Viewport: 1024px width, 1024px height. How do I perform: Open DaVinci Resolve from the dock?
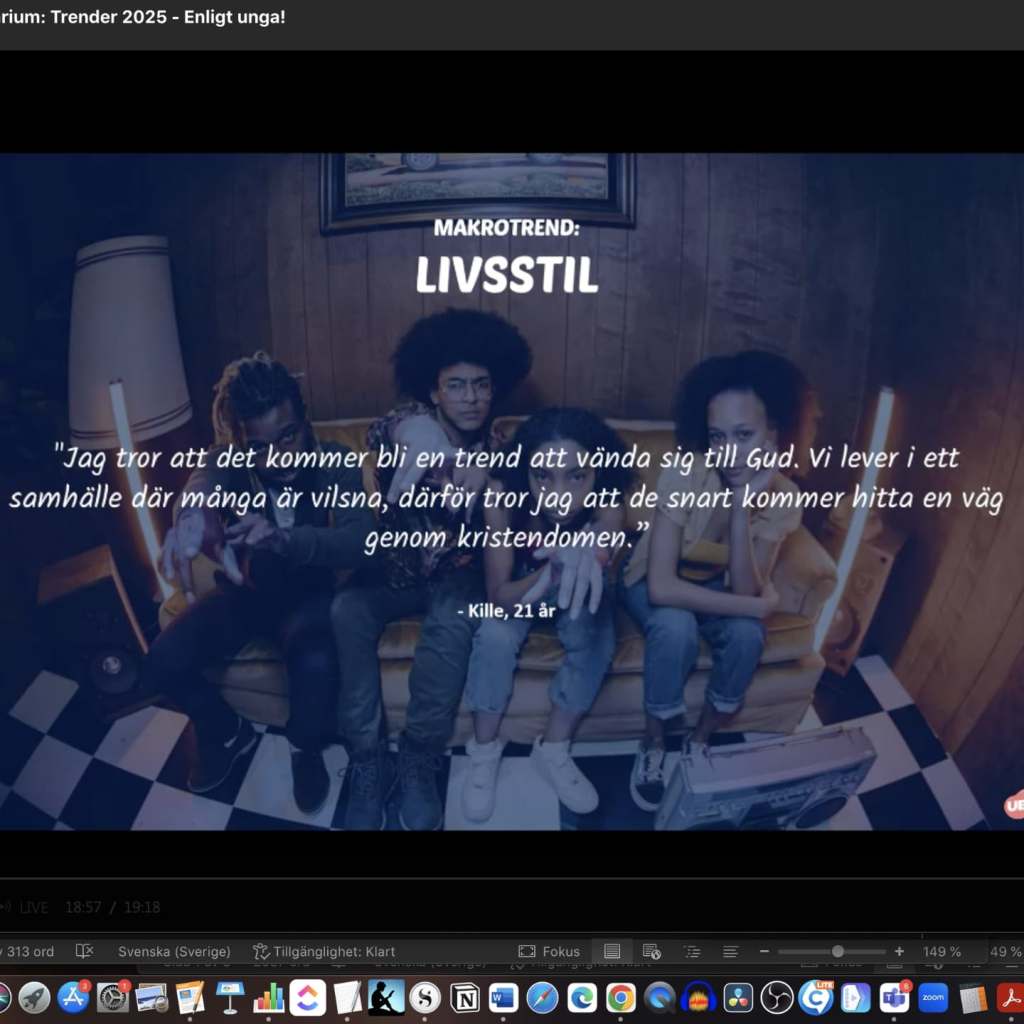click(738, 997)
